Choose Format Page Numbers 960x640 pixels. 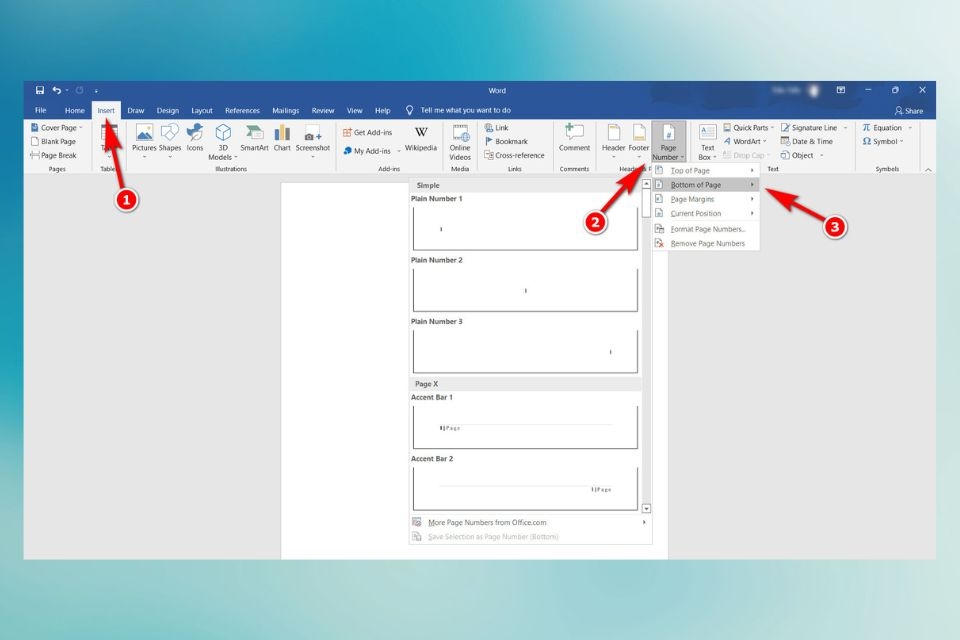click(705, 229)
